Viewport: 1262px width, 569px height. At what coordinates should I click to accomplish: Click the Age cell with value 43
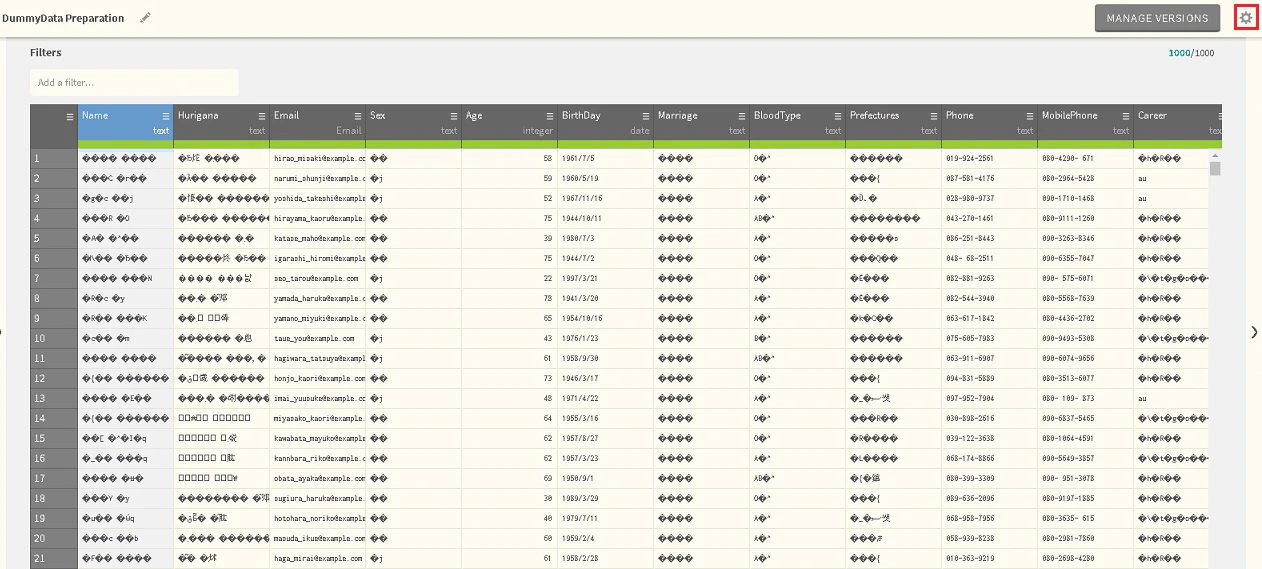click(510, 339)
